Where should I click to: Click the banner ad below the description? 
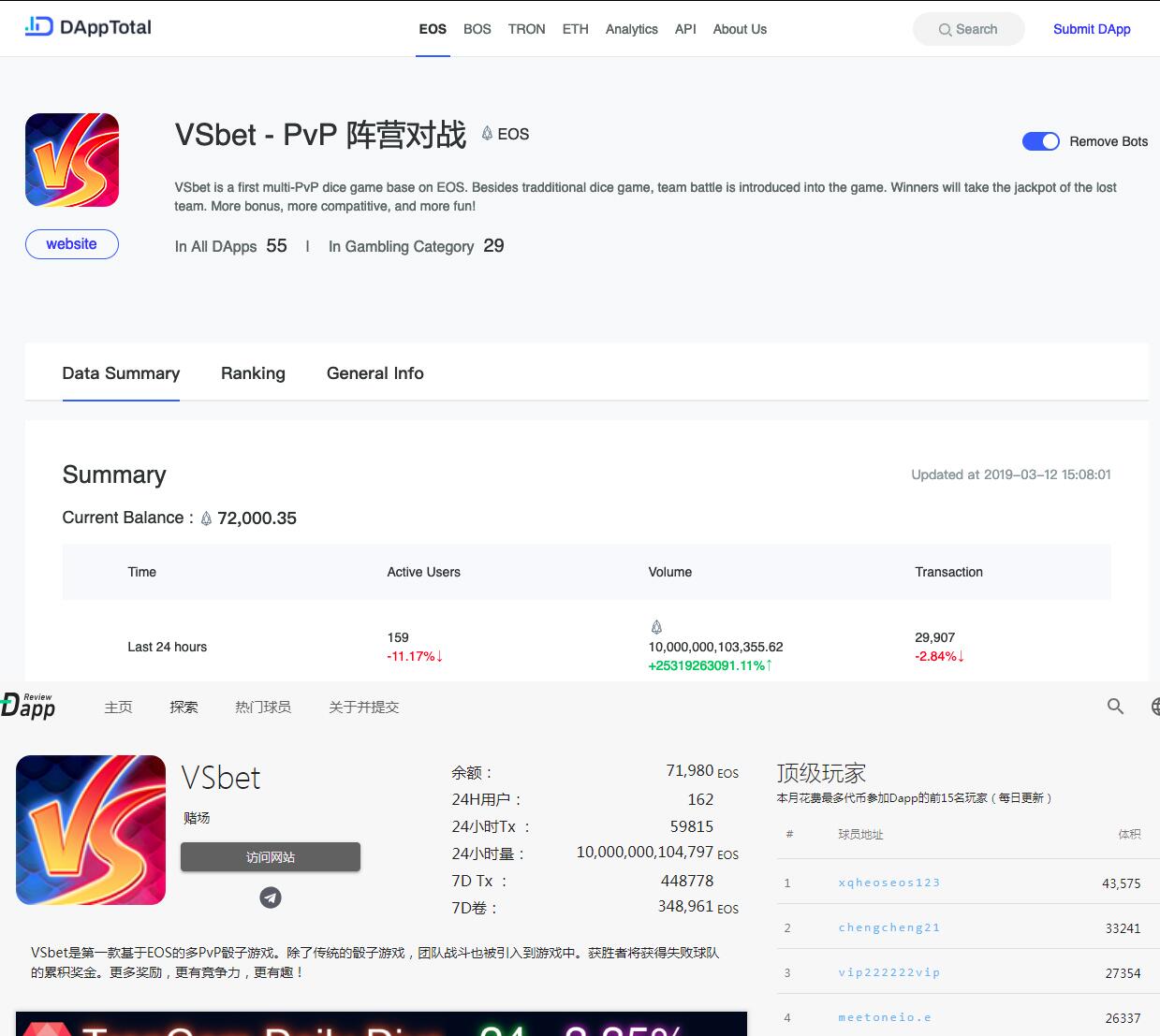pos(381,1024)
